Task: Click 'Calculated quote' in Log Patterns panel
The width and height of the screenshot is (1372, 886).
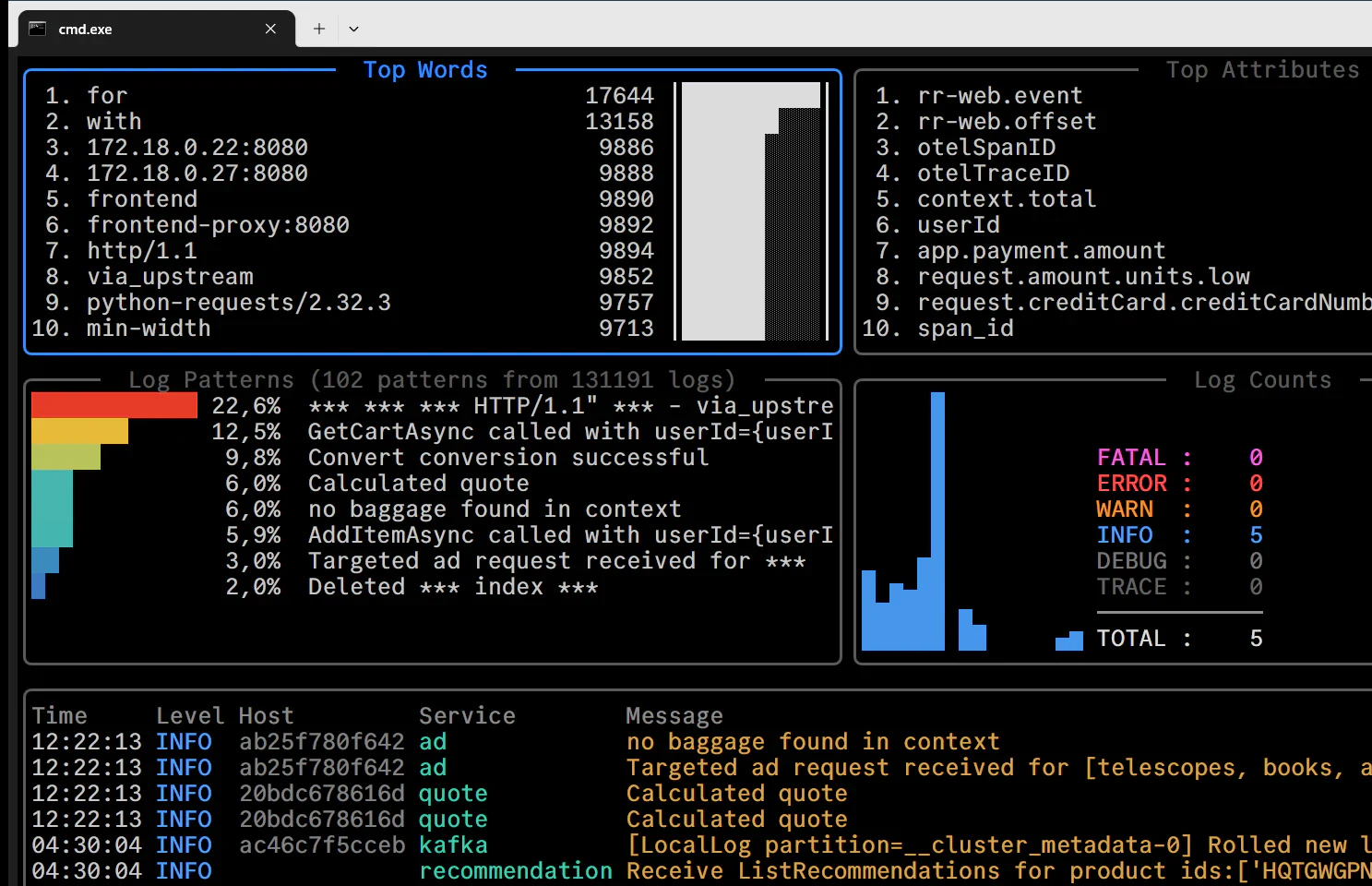Action: (418, 484)
